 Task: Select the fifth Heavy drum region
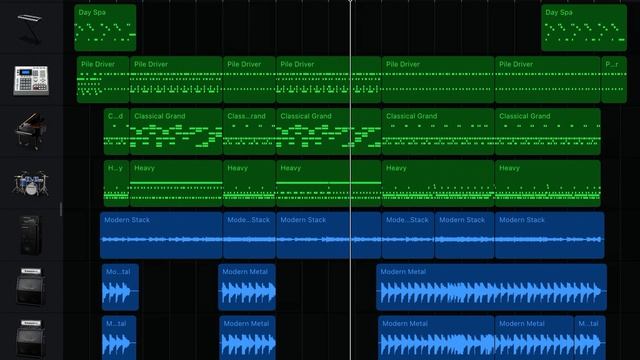point(438,183)
